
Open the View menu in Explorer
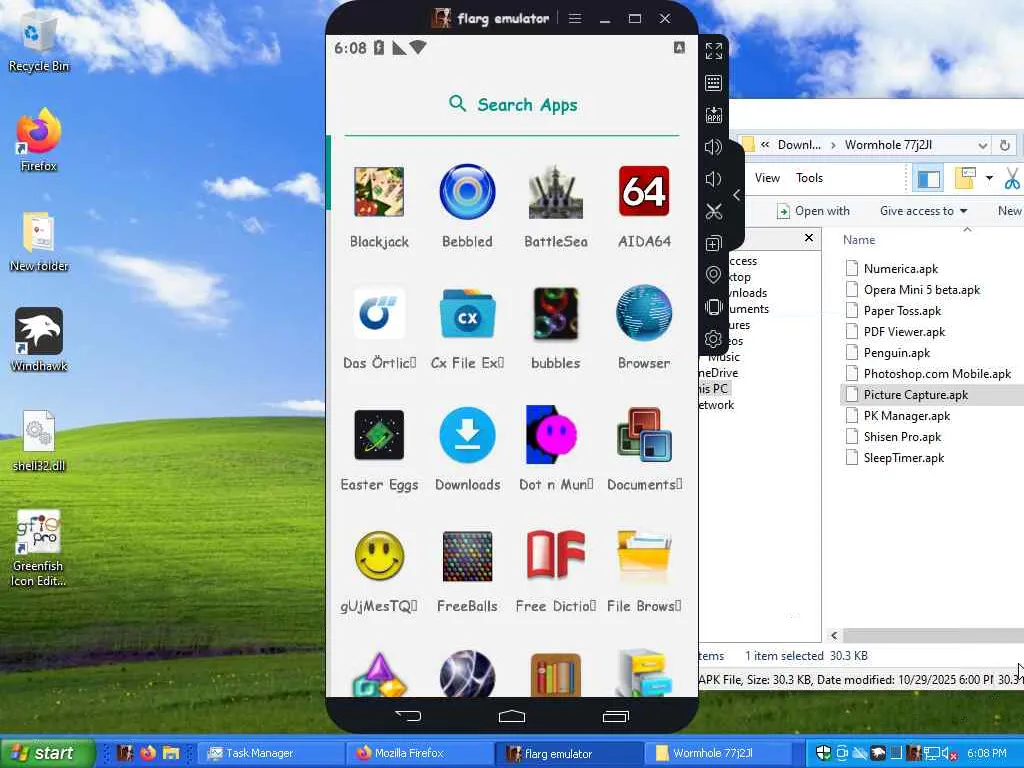(767, 178)
